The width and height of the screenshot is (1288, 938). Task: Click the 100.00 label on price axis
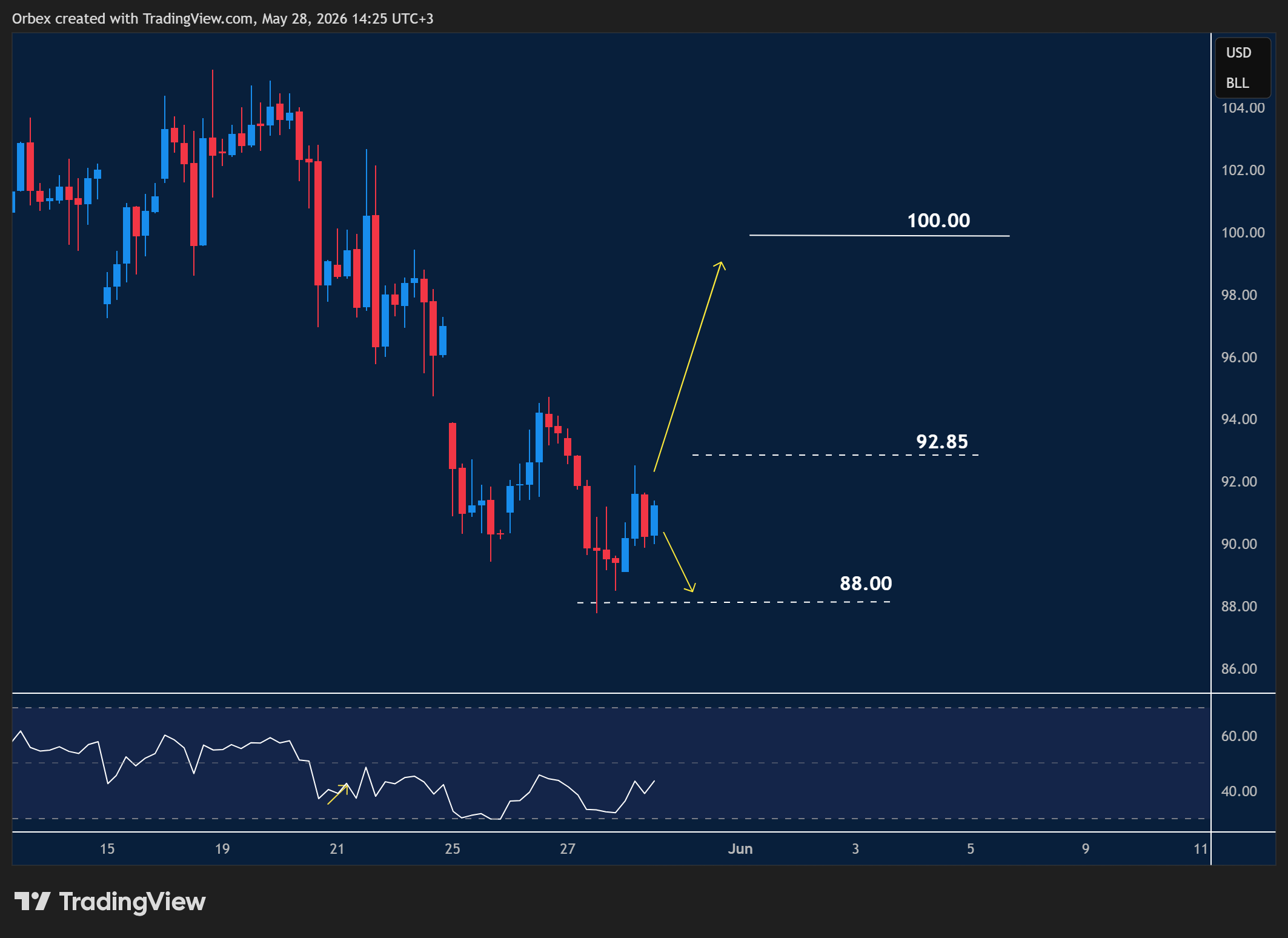point(1243,233)
